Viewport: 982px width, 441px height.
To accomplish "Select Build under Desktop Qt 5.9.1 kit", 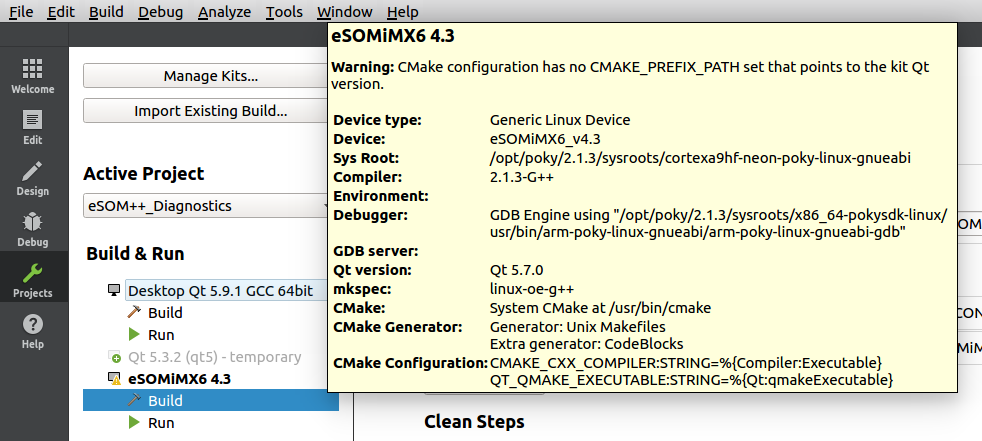I will (x=165, y=312).
